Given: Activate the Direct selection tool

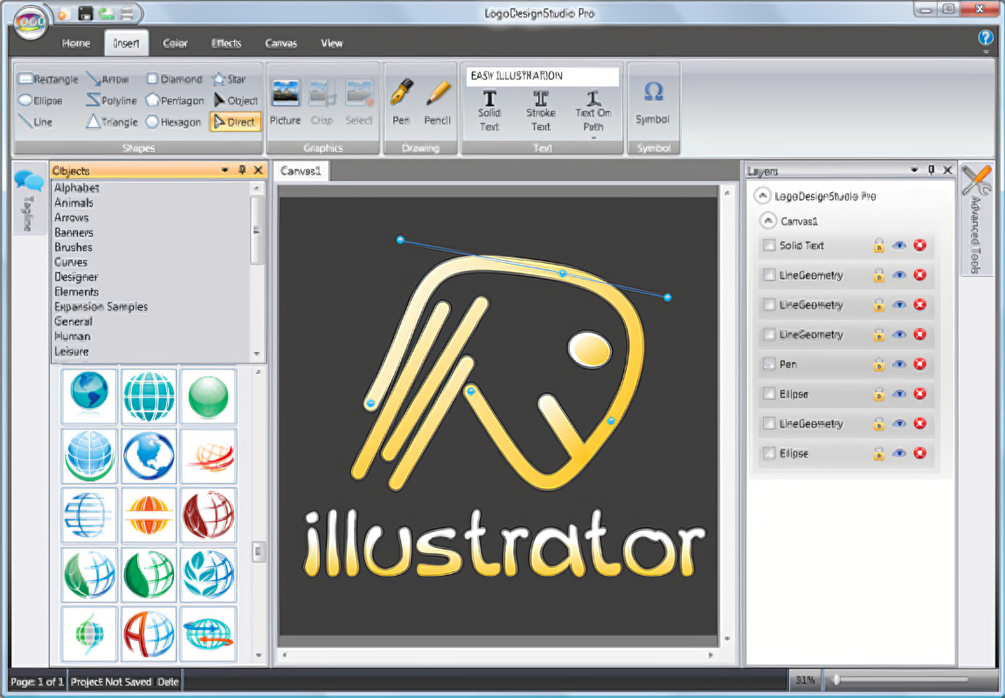Looking at the screenshot, I should (x=235, y=122).
